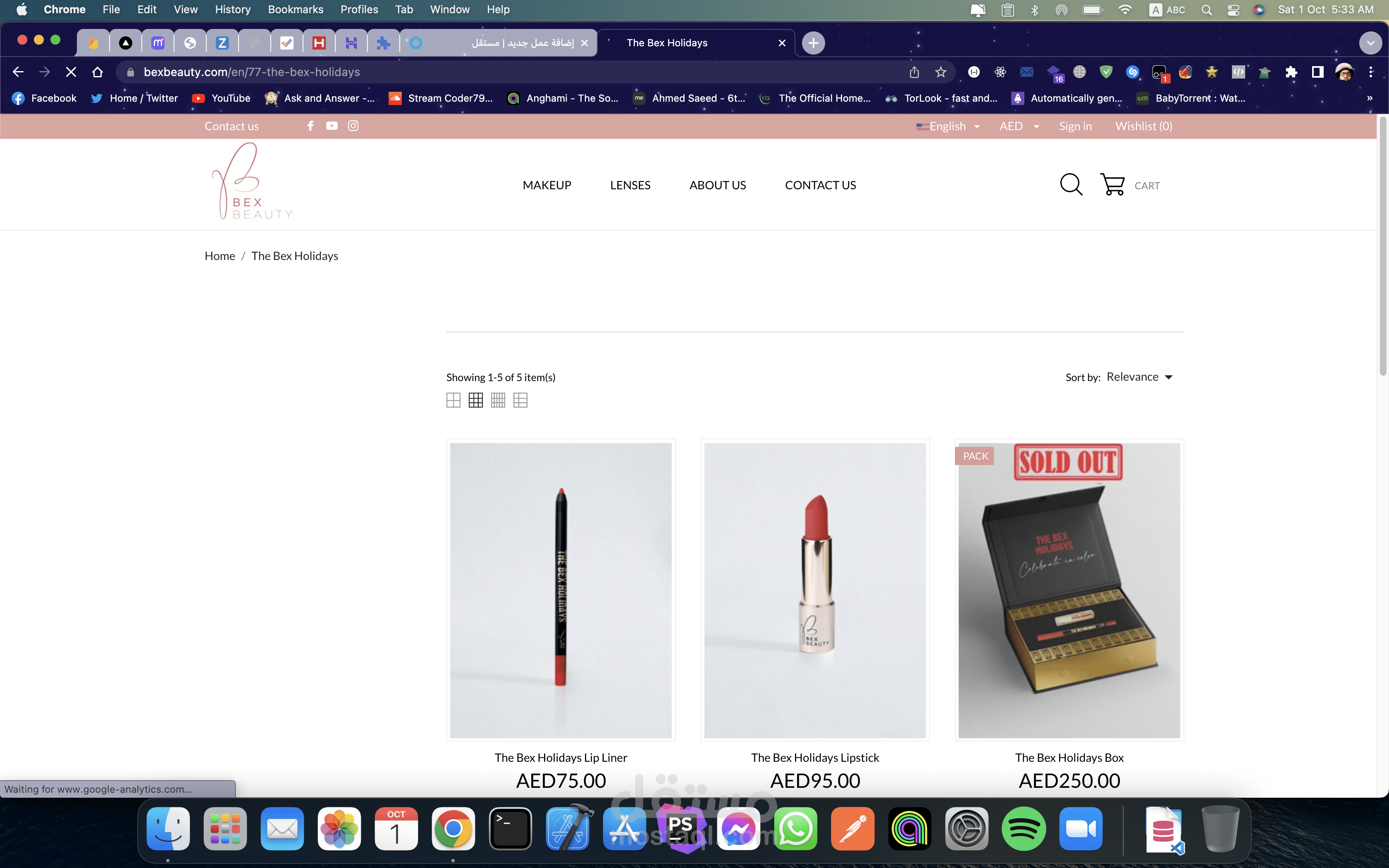
Task: Switch to list layout view
Action: click(x=520, y=400)
